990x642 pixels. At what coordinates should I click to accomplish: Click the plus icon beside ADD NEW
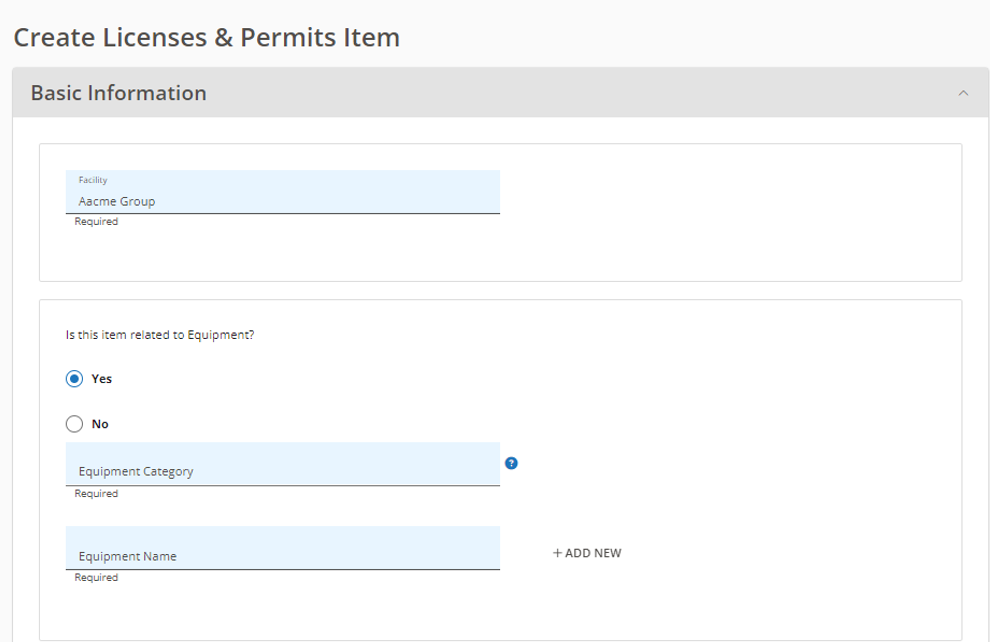(557, 553)
